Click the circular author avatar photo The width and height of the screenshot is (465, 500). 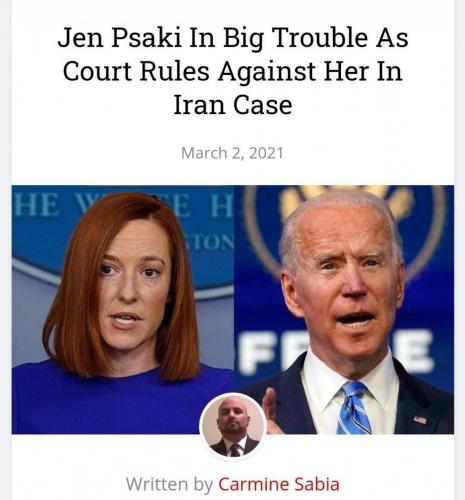(233, 426)
